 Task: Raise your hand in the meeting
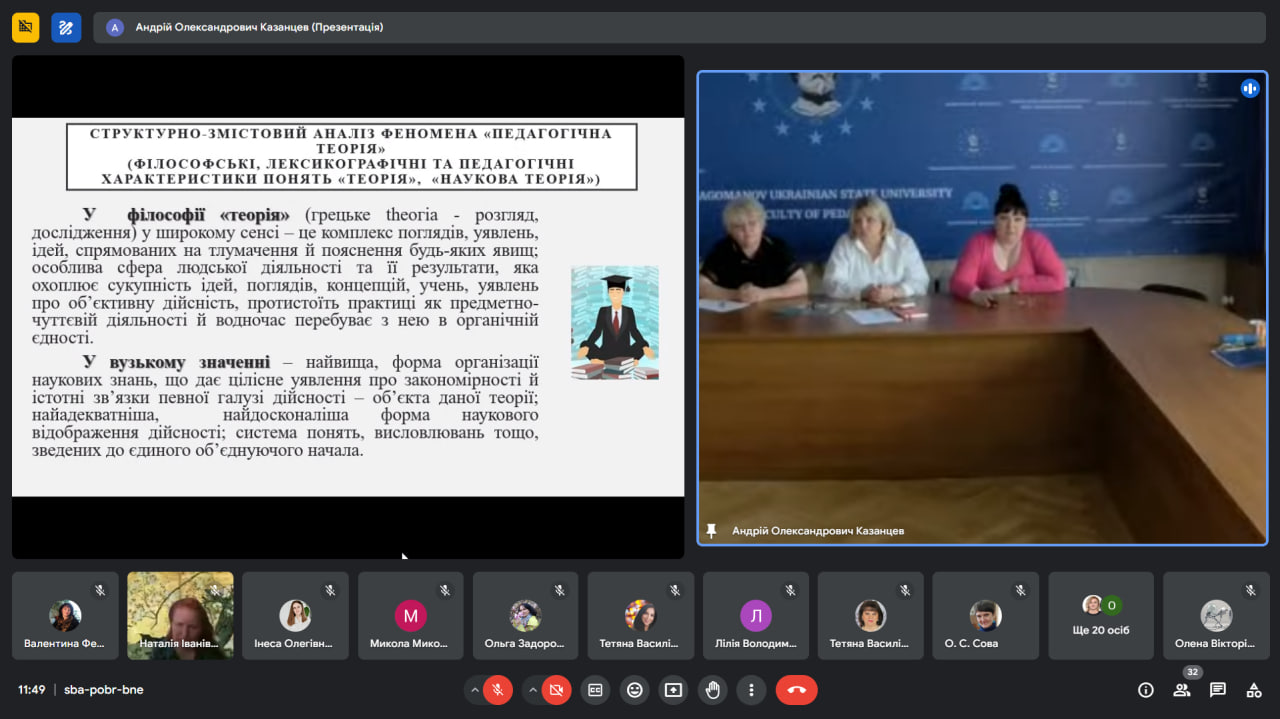pos(712,690)
